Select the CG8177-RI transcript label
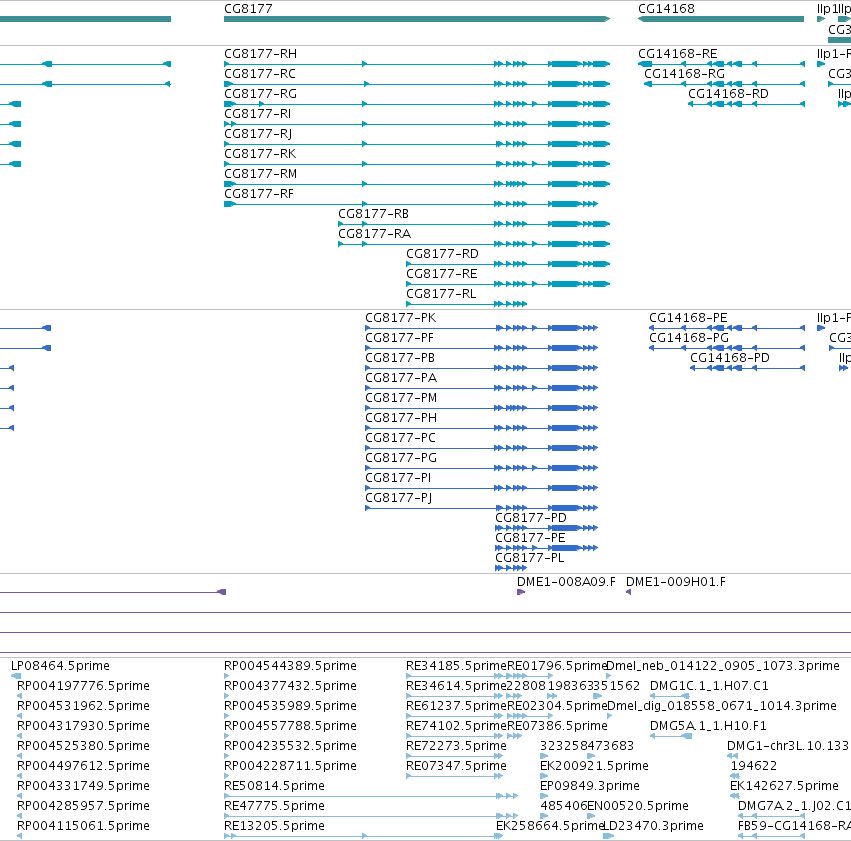 (x=257, y=114)
